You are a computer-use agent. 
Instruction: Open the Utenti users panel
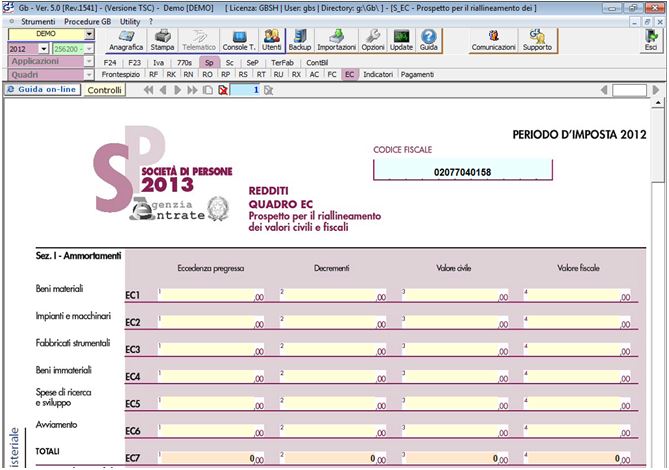coord(272,41)
